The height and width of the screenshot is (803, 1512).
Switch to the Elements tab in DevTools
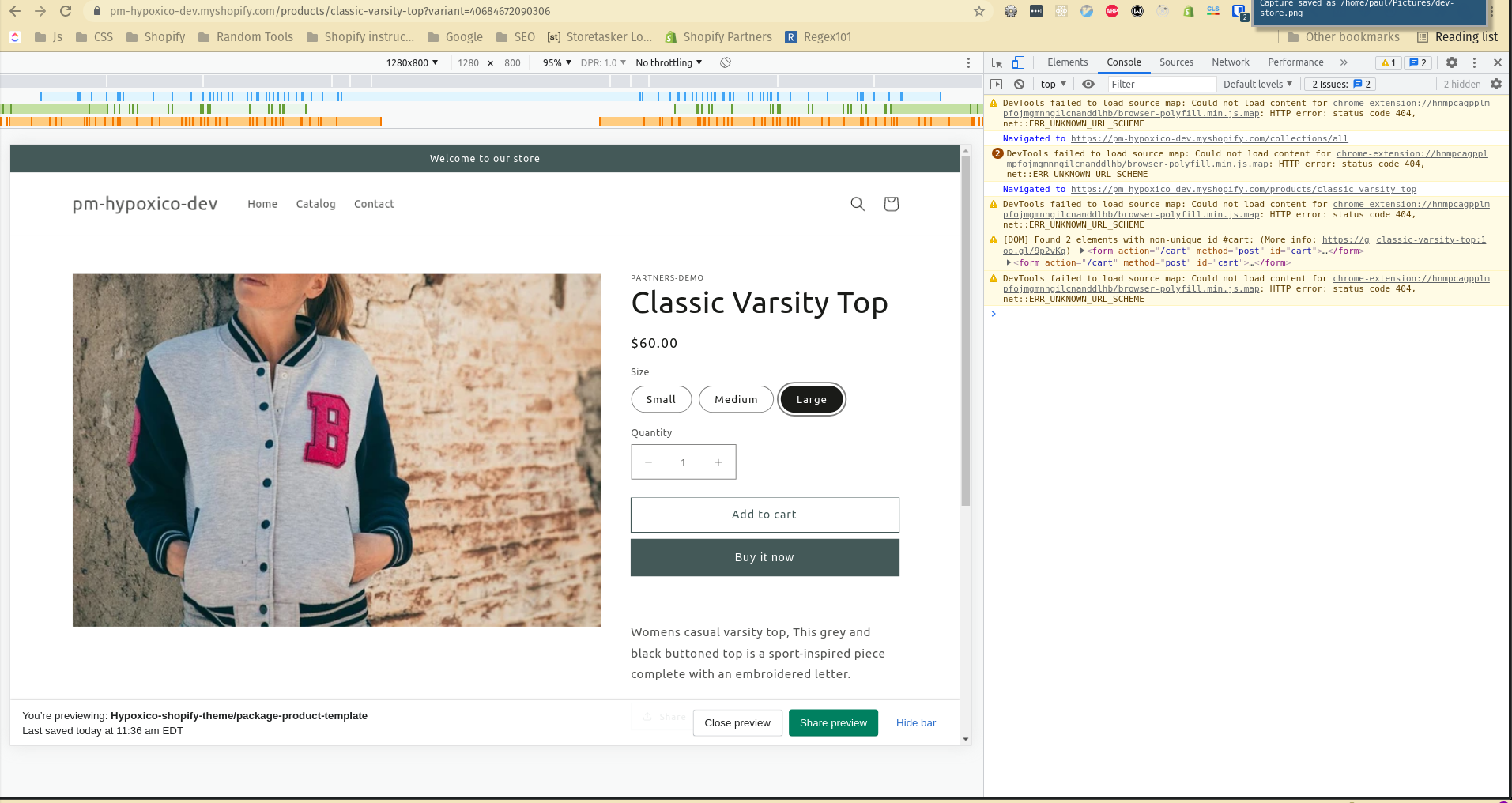pyautogui.click(x=1067, y=62)
